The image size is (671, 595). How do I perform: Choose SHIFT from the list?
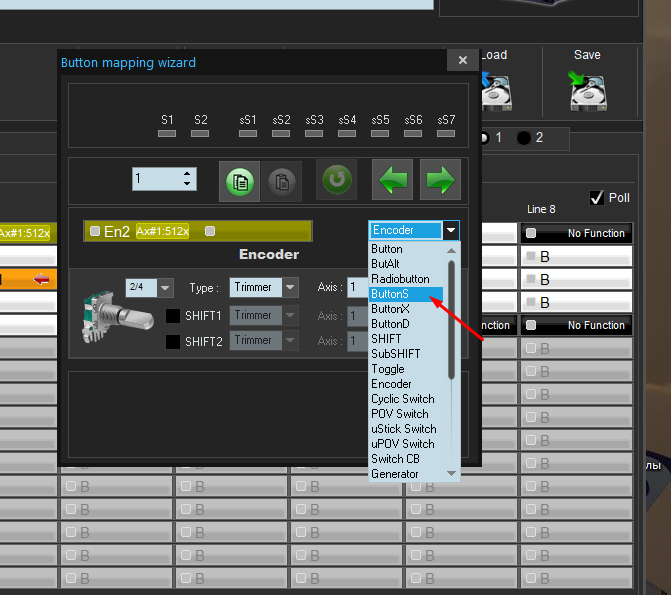[406, 339]
